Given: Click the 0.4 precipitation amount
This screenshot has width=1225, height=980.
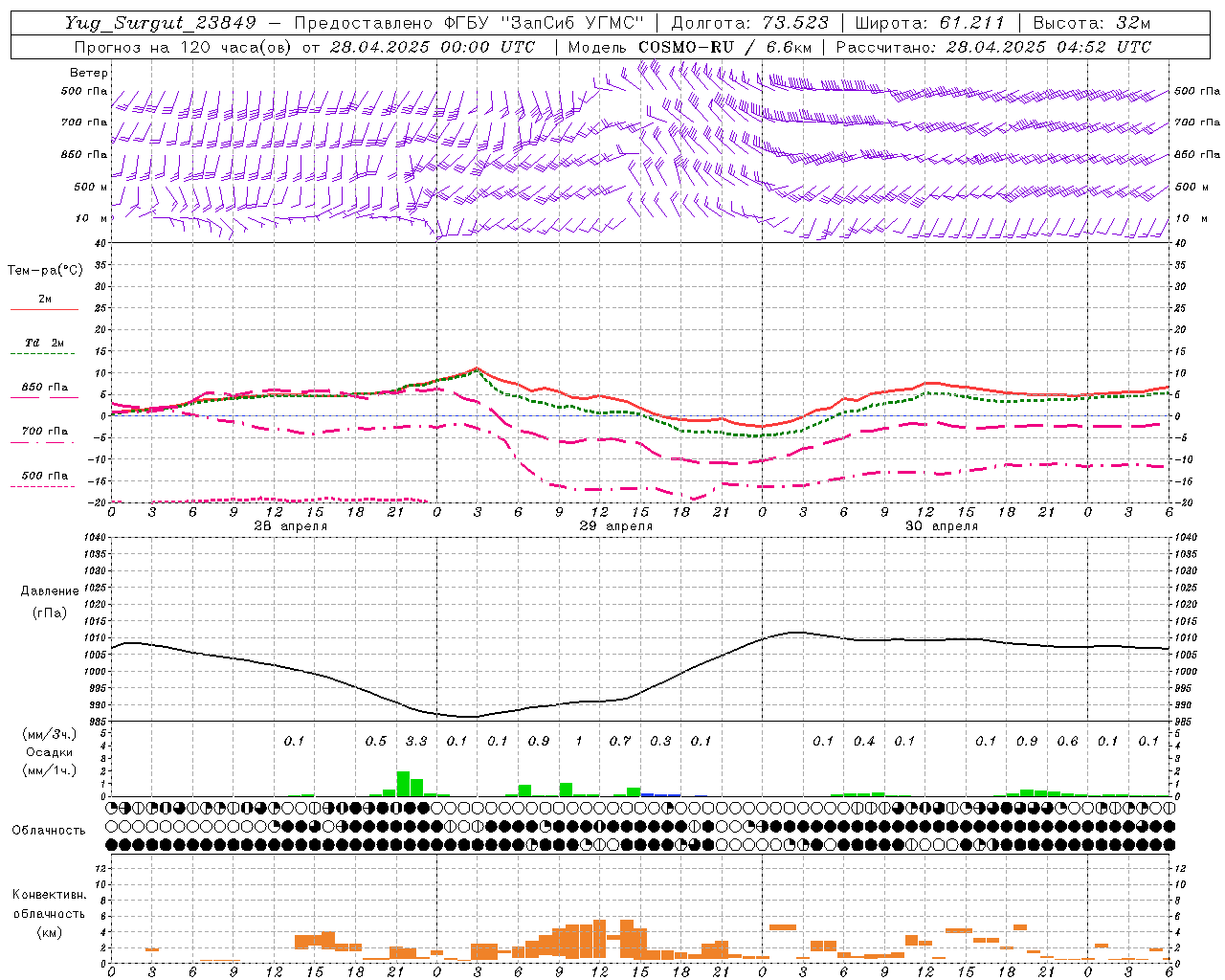Looking at the screenshot, I should point(864,741).
